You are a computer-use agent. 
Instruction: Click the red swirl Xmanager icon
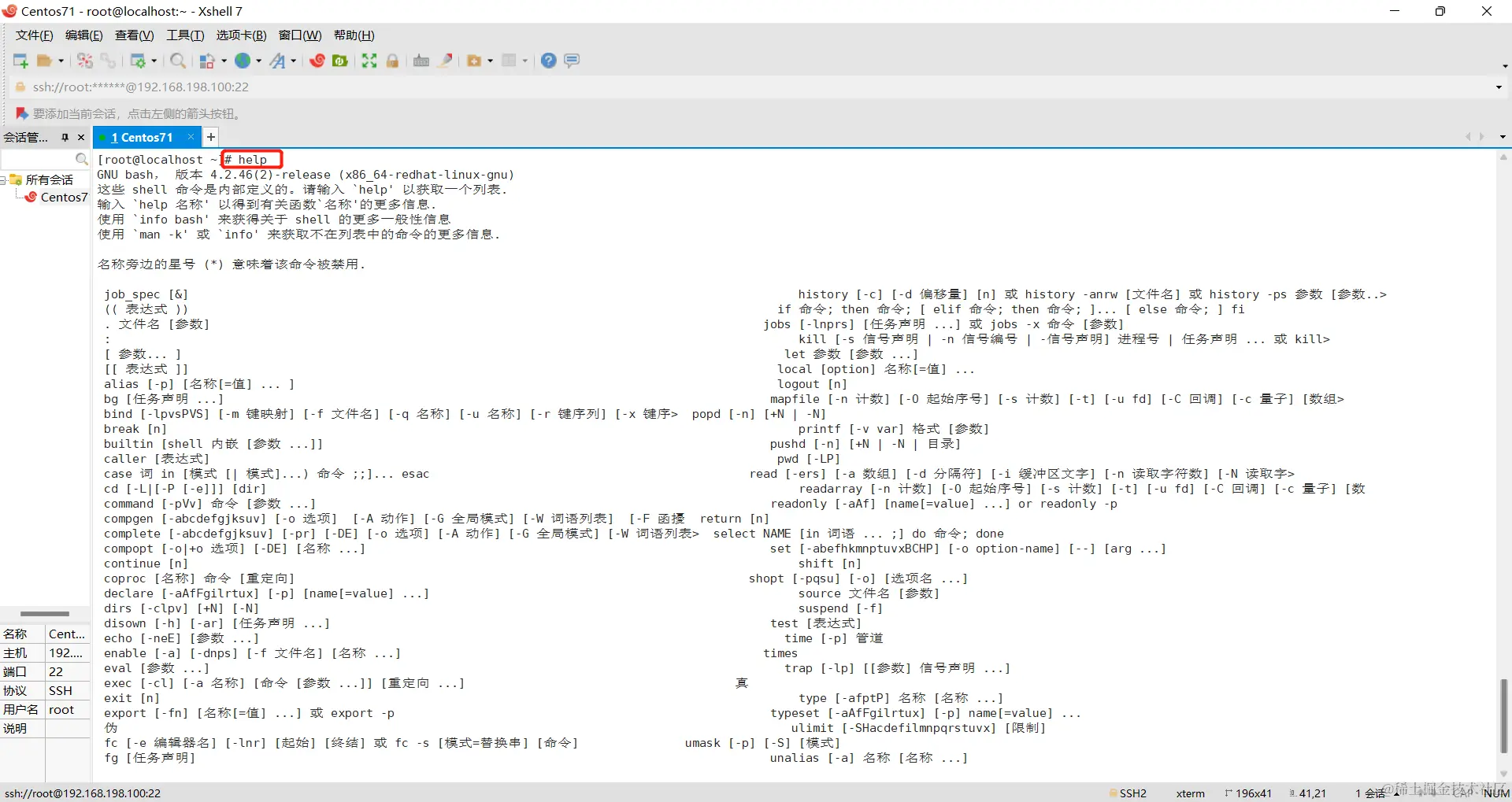pyautogui.click(x=317, y=61)
